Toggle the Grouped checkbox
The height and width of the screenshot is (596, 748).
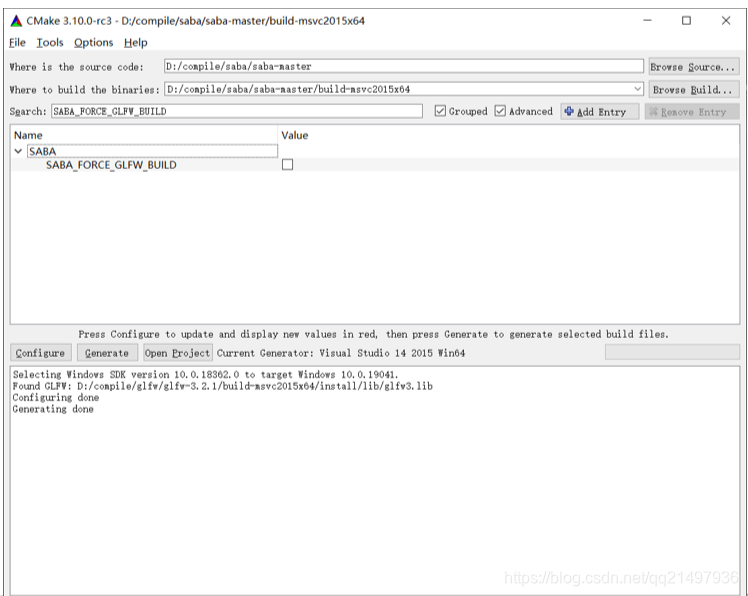pos(440,111)
